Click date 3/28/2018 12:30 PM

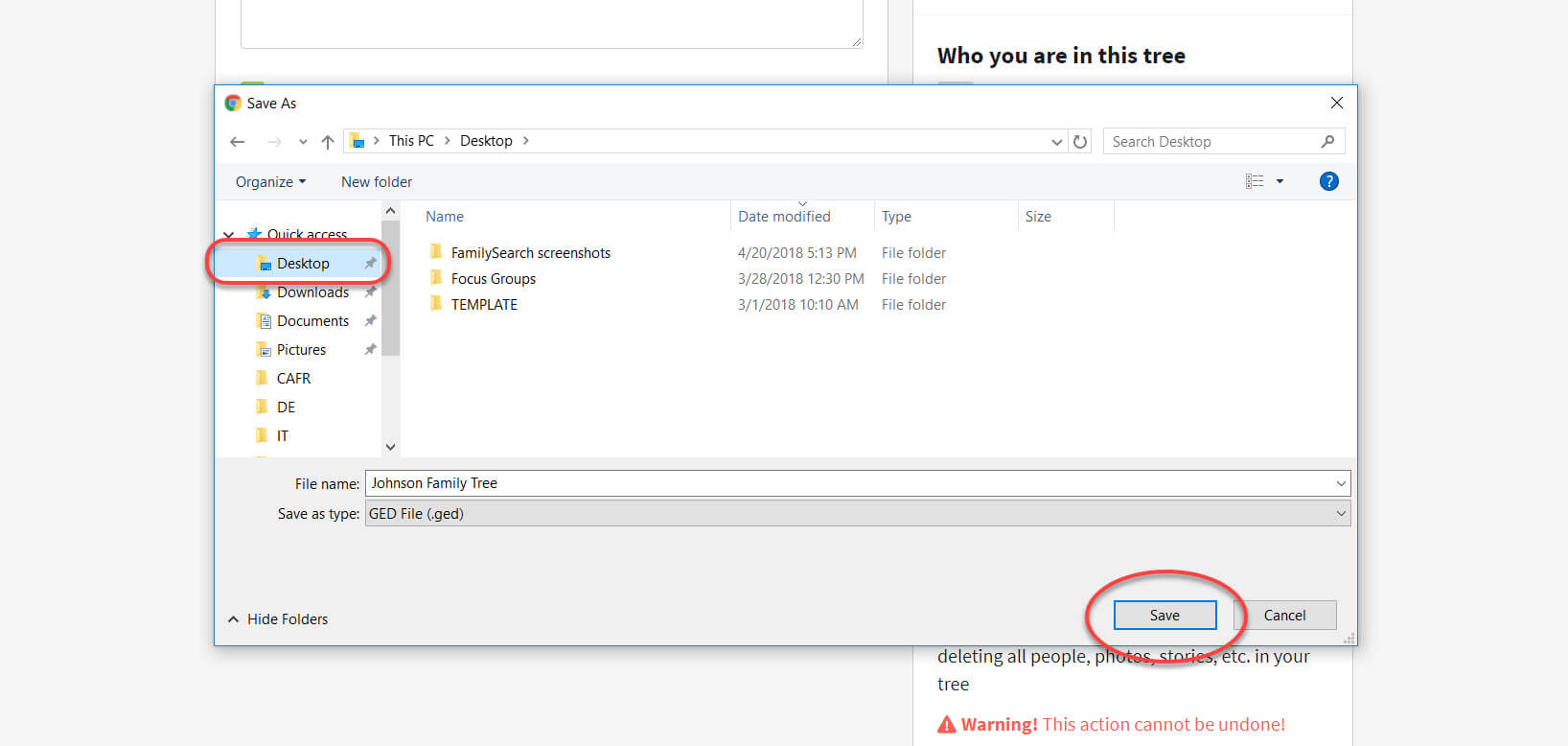click(x=800, y=279)
